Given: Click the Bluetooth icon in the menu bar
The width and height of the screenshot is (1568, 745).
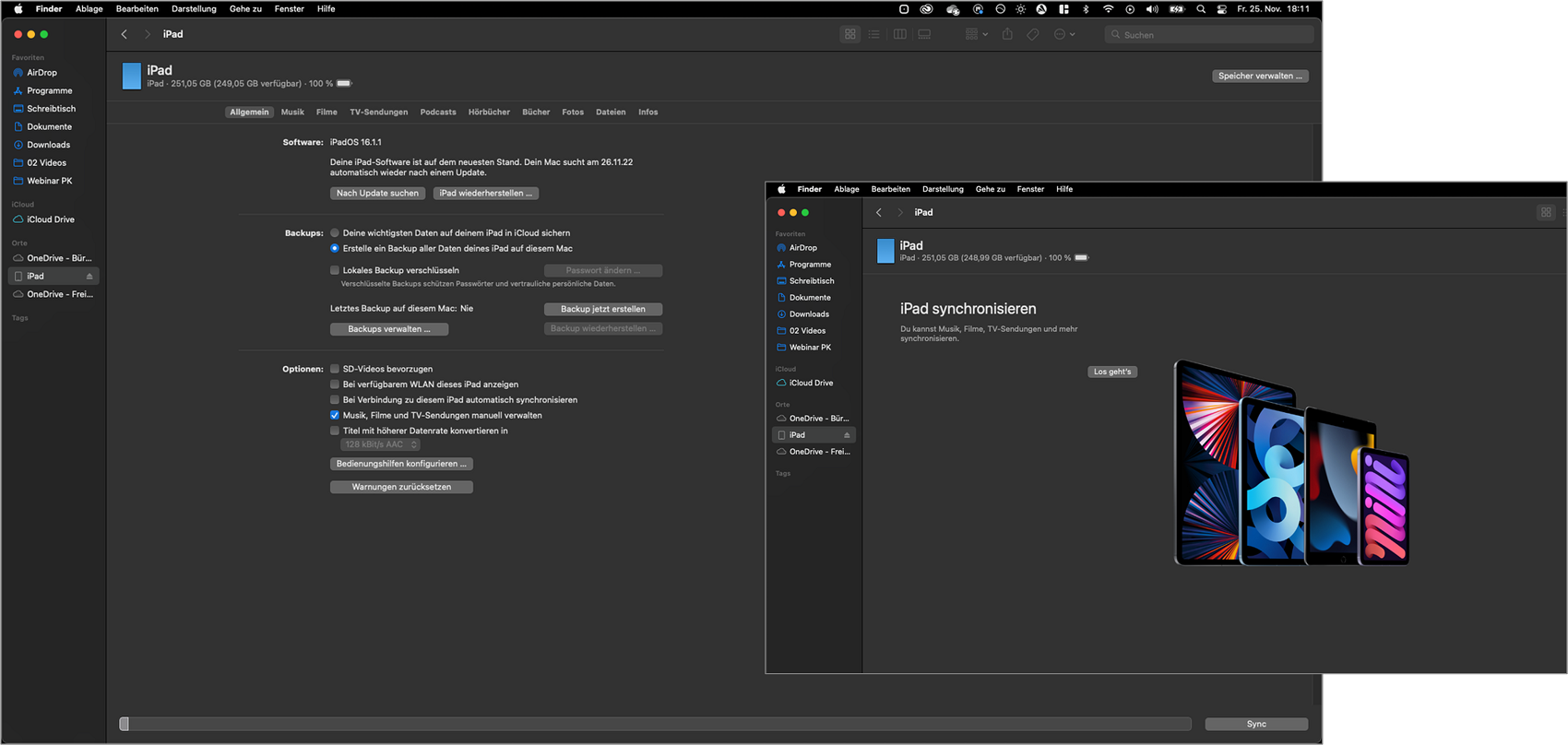Looking at the screenshot, I should (1086, 8).
